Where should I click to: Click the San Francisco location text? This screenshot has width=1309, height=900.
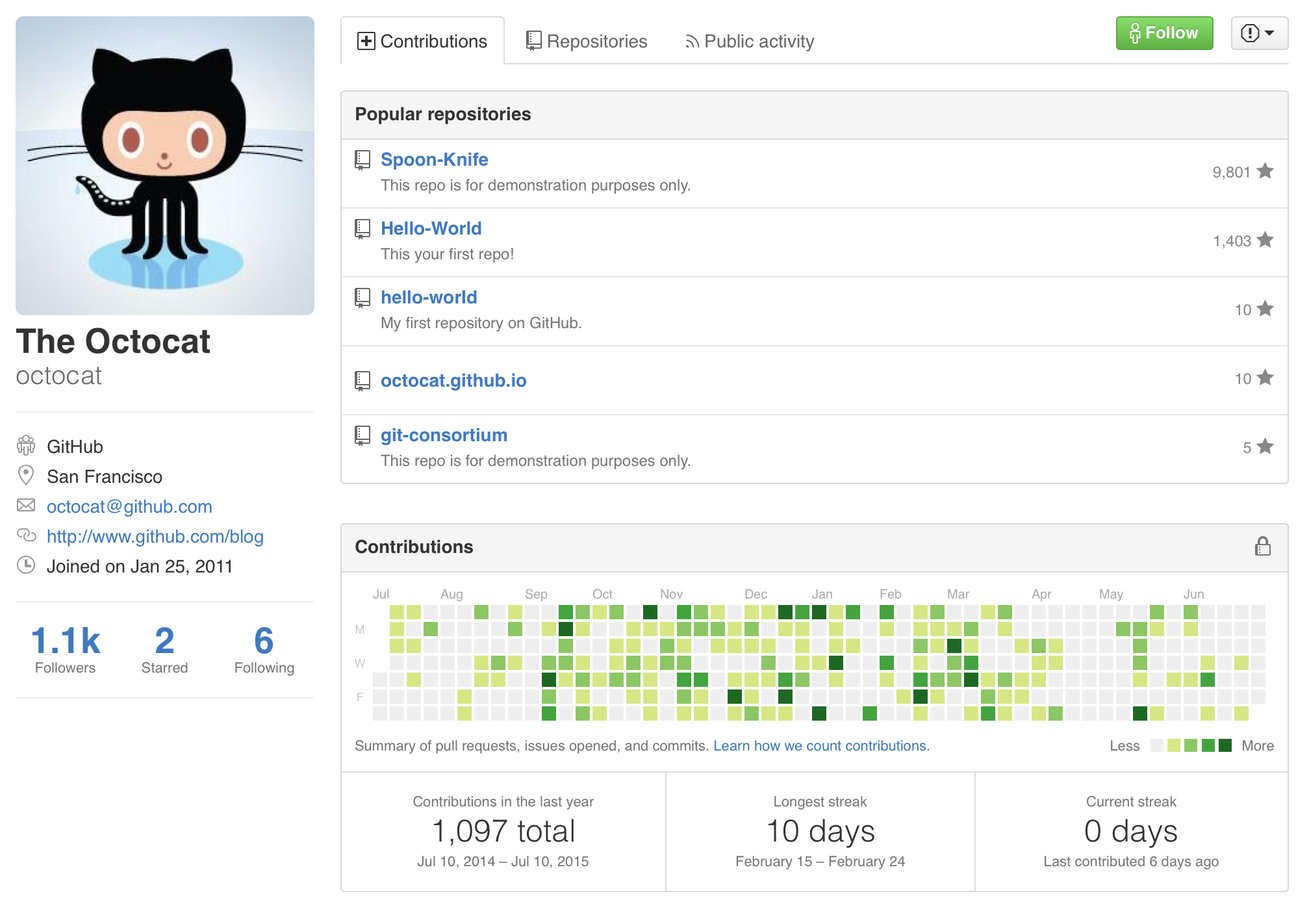[104, 477]
